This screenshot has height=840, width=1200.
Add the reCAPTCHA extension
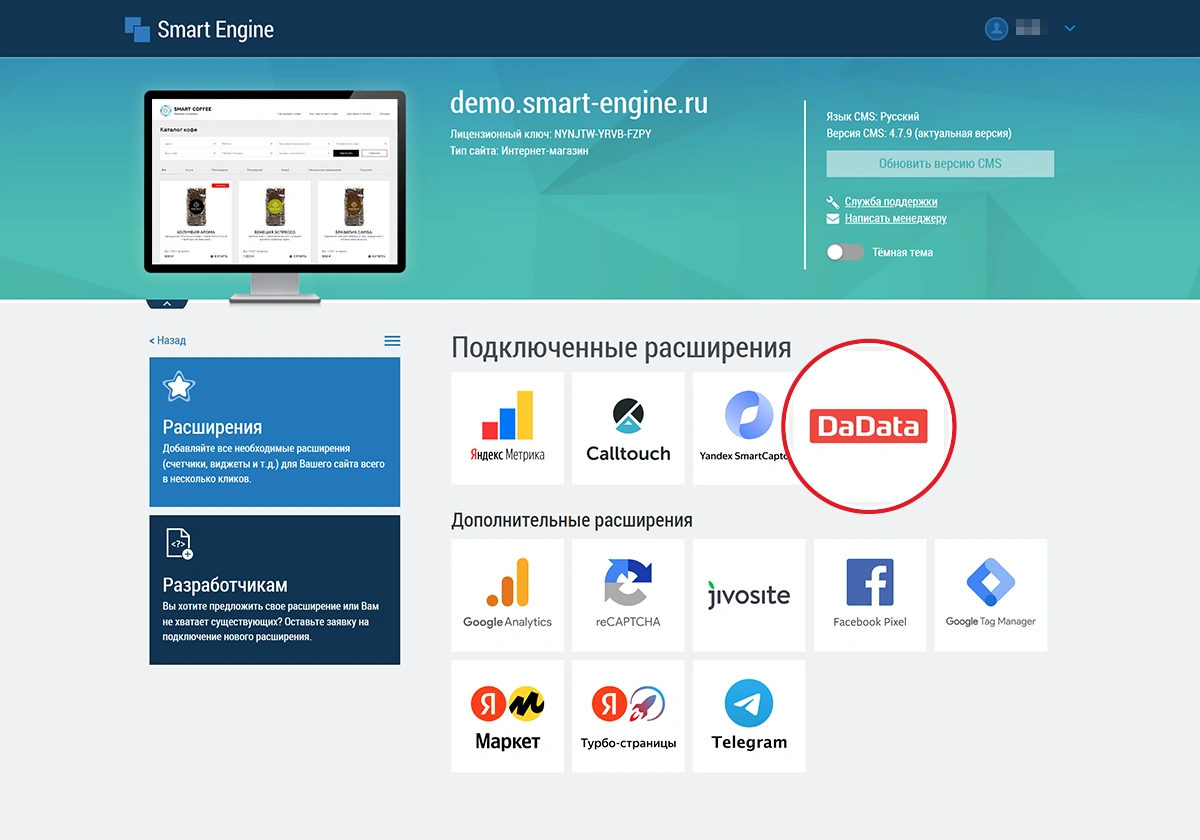pyautogui.click(x=628, y=596)
